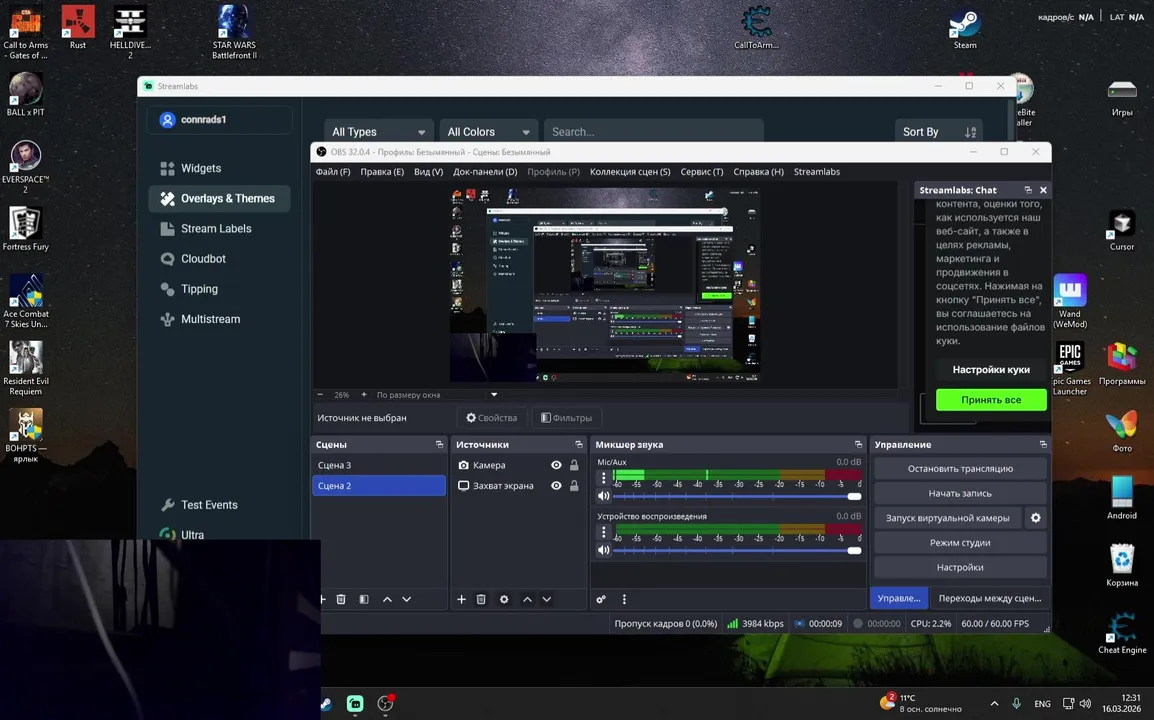The image size is (1154, 720).
Task: Adjust Mic/Aux volume slider
Action: [737, 496]
